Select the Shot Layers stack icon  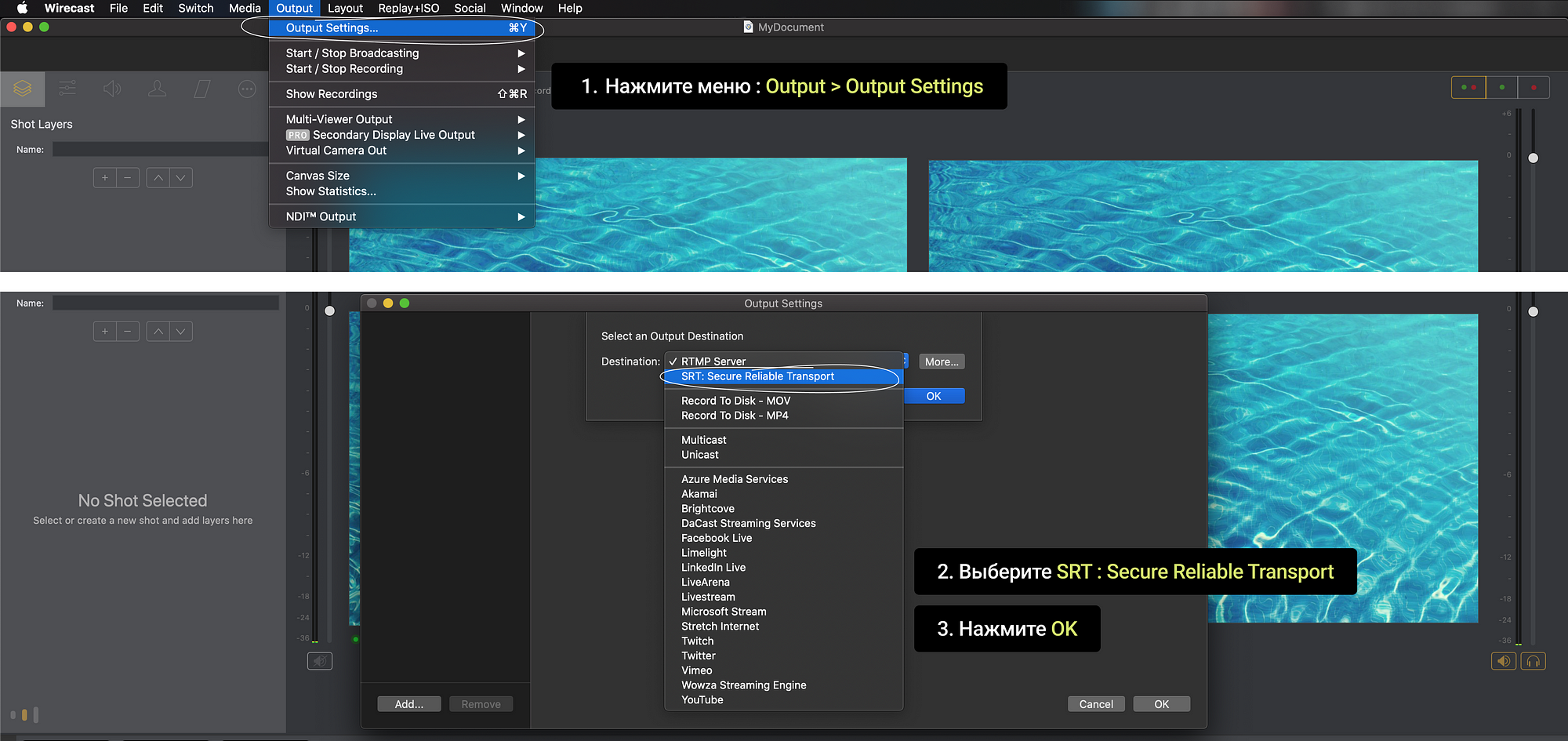click(23, 89)
